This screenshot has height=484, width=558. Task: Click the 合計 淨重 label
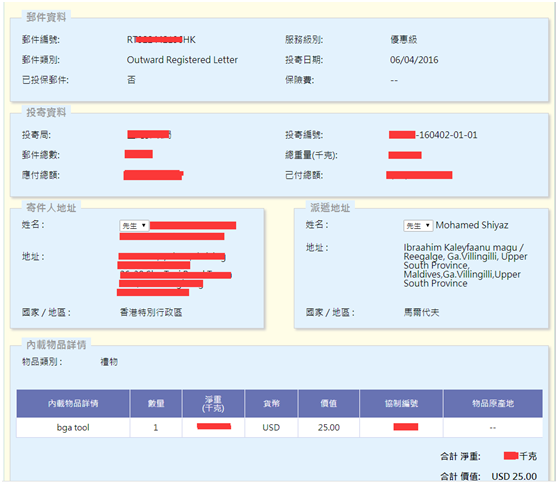[460, 456]
